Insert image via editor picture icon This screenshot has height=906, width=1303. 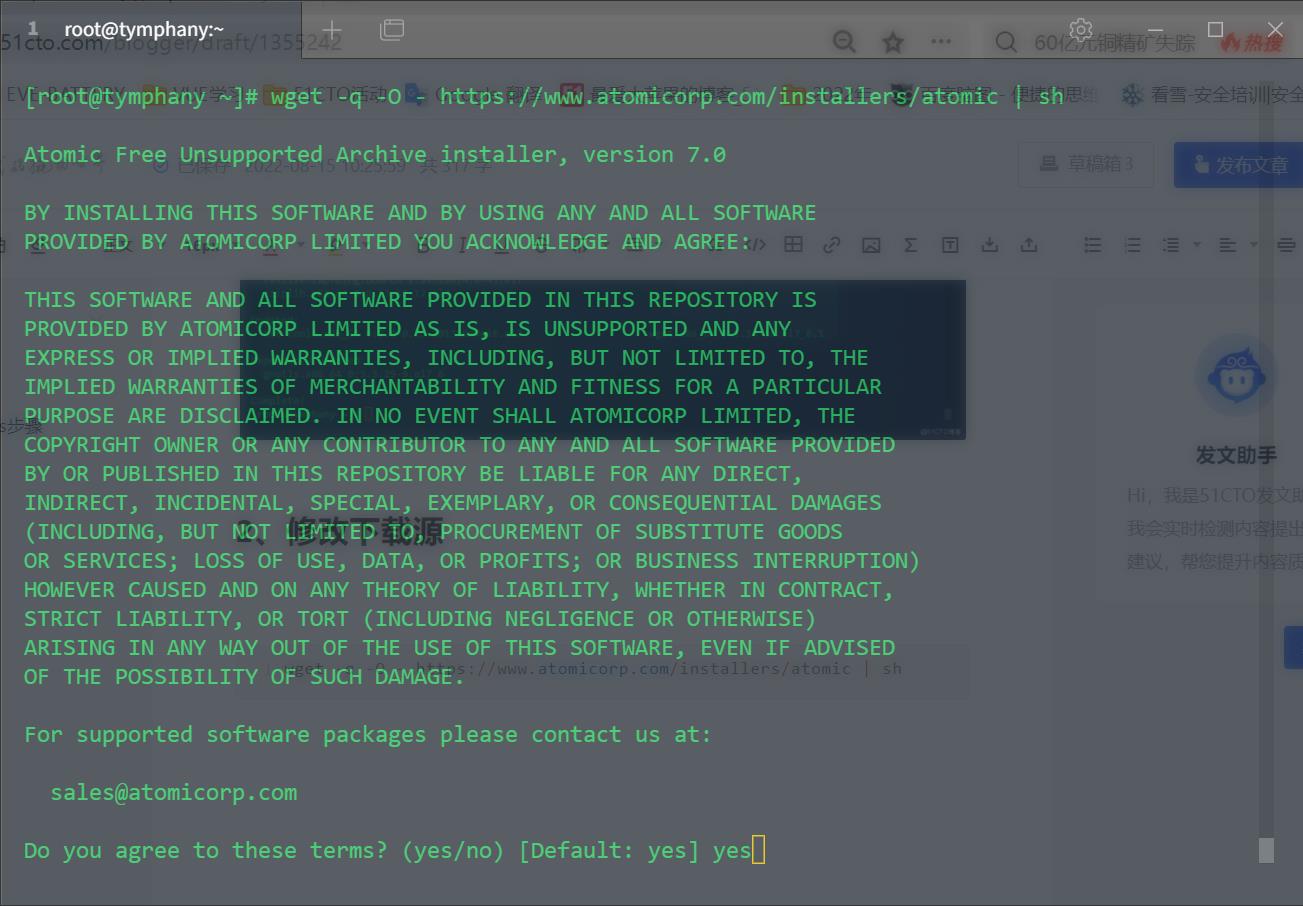(x=871, y=244)
